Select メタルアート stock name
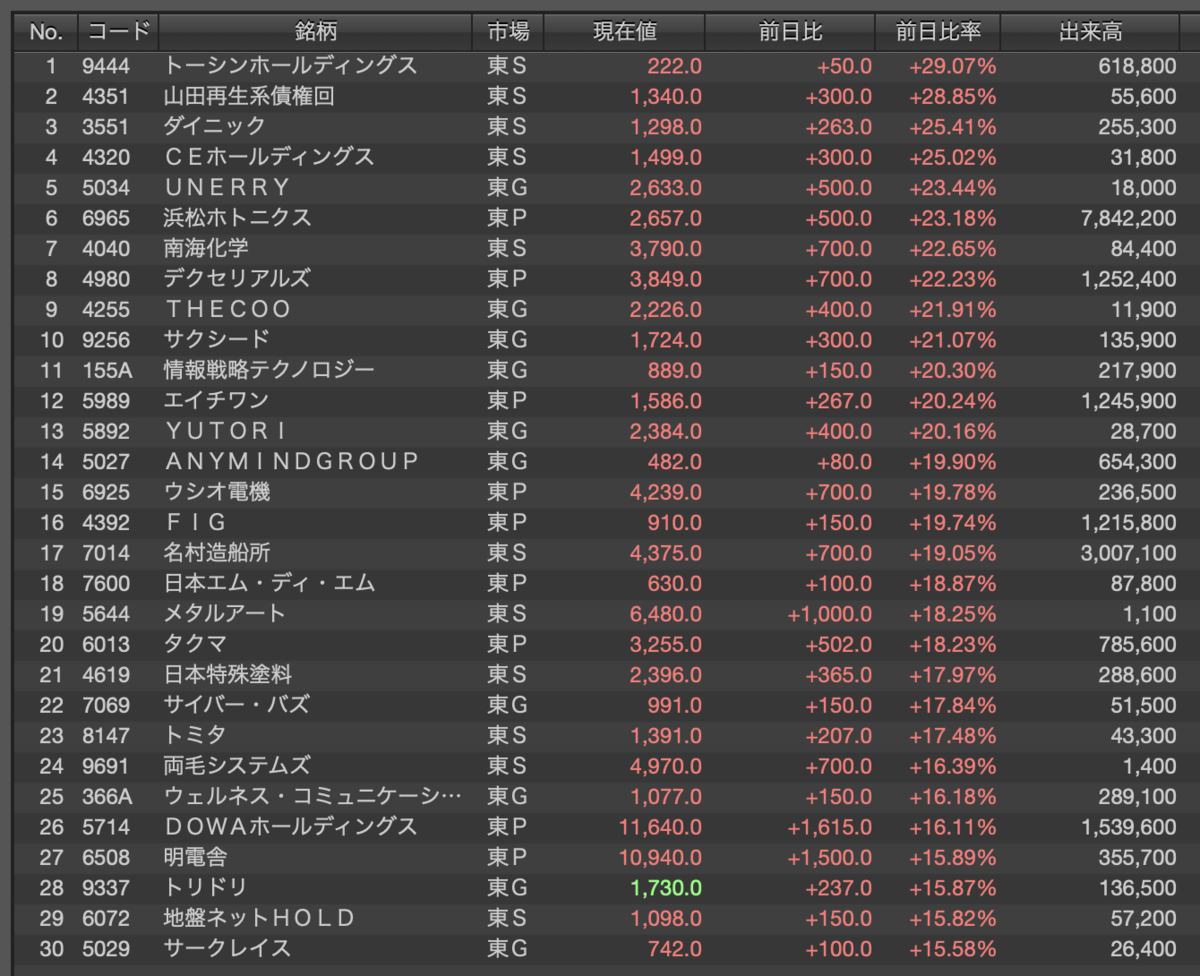This screenshot has width=1200, height=976. click(225, 614)
